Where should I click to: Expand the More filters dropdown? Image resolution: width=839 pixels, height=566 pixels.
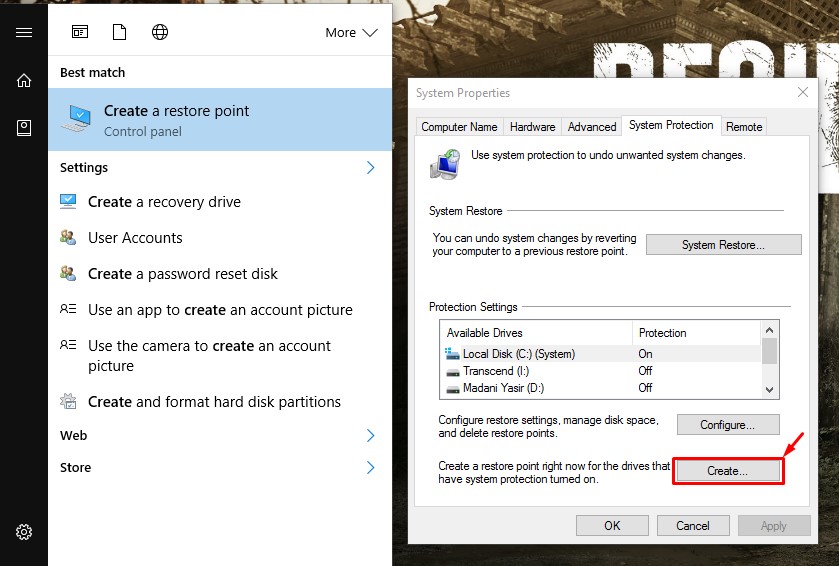(x=351, y=33)
